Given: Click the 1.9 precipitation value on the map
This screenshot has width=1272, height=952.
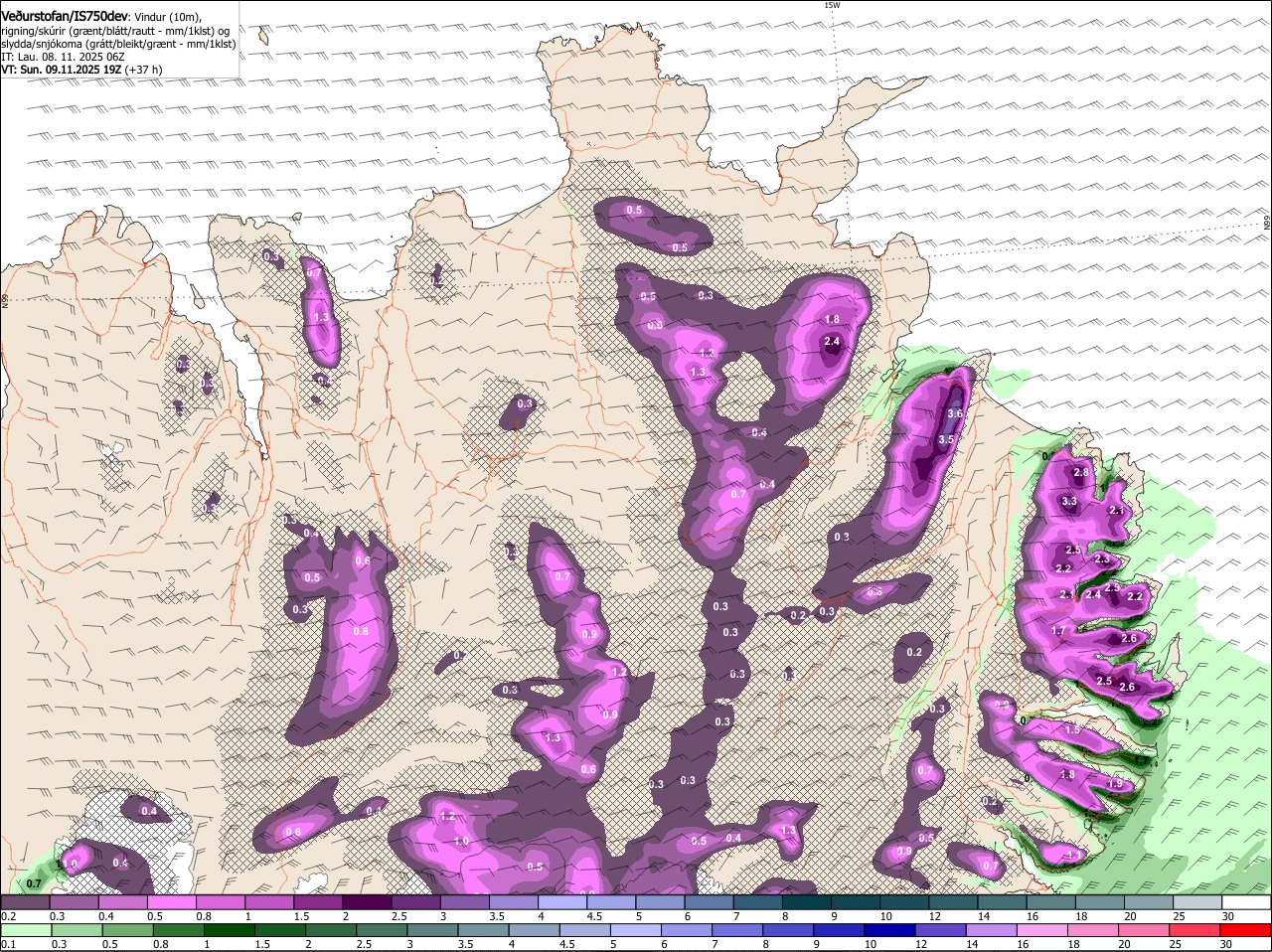Looking at the screenshot, I should tap(1114, 784).
